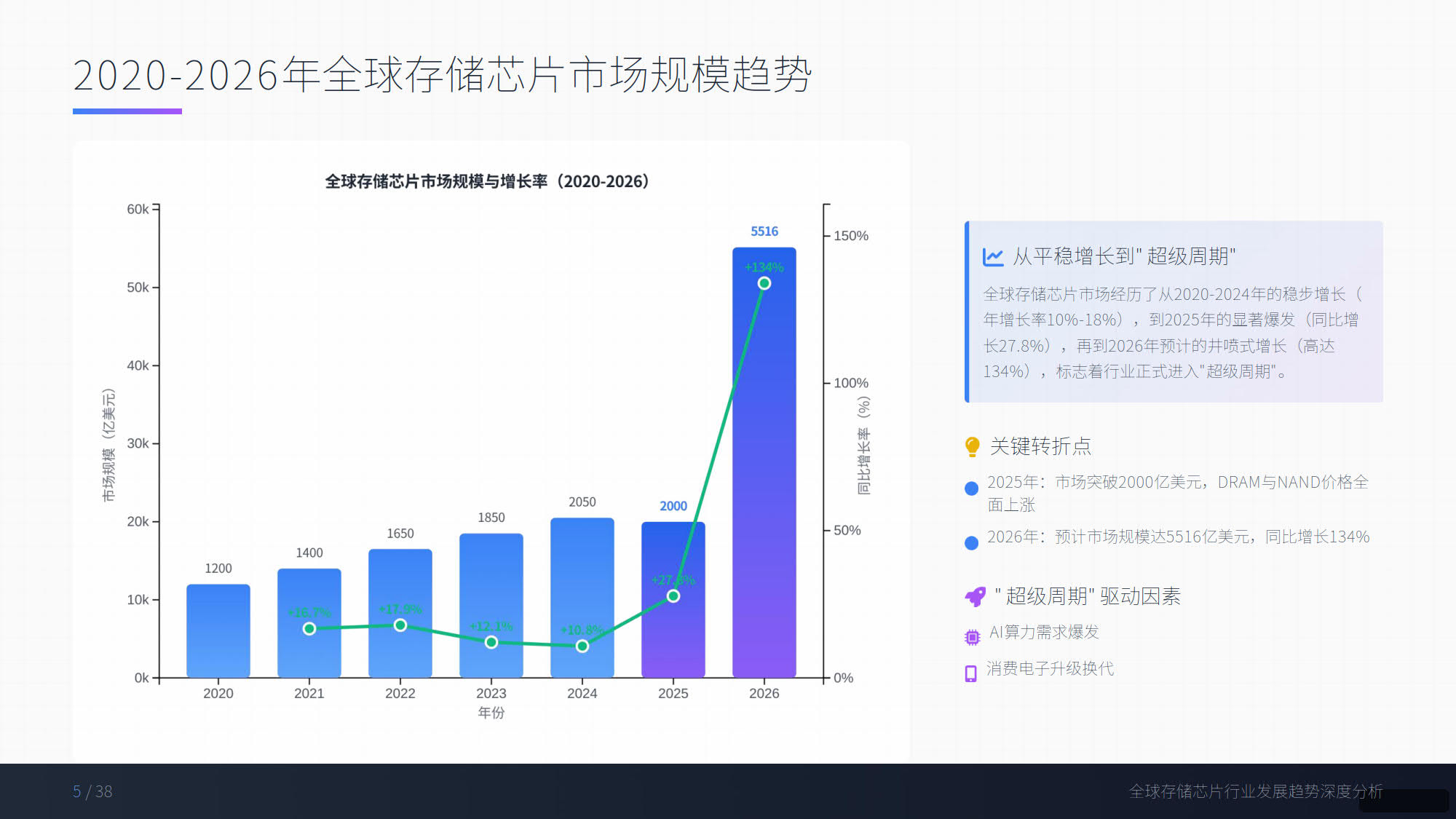
Task: Click the chart title 全球存储芯片市场规模与增长率
Action: pos(486,181)
